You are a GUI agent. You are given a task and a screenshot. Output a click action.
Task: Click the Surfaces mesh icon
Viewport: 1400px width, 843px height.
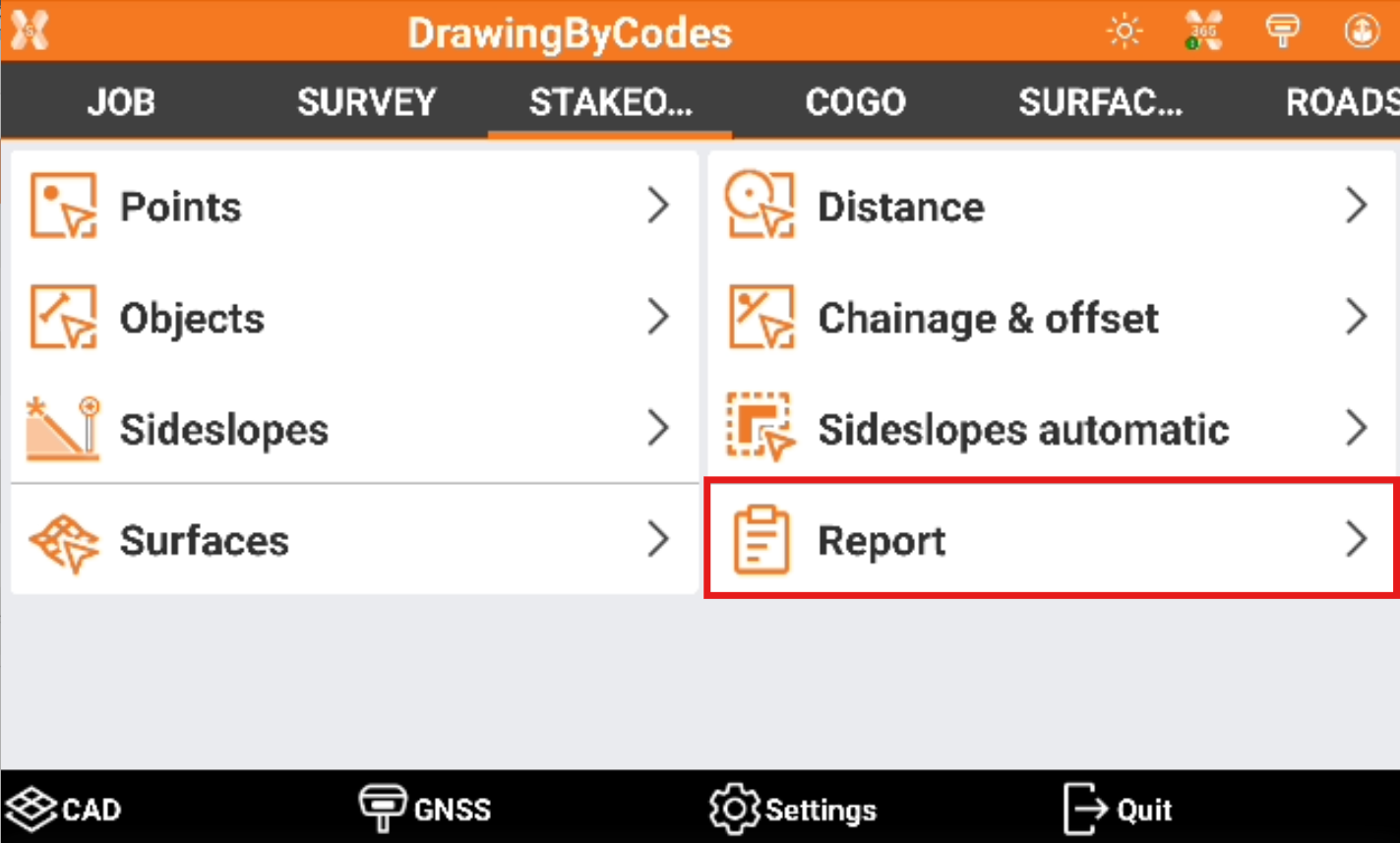[63, 540]
